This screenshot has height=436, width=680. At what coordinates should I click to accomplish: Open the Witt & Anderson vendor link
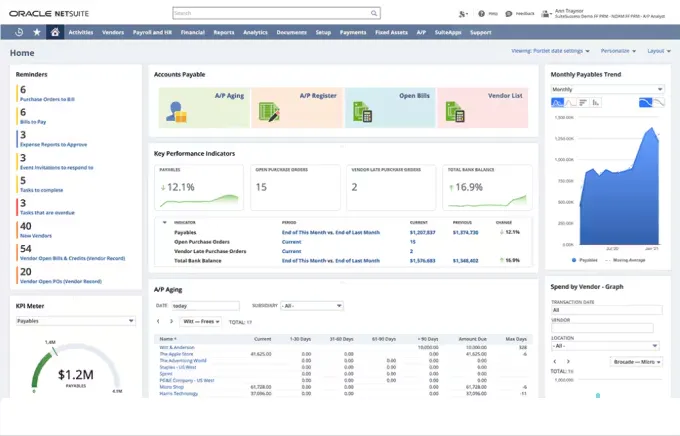(x=177, y=347)
